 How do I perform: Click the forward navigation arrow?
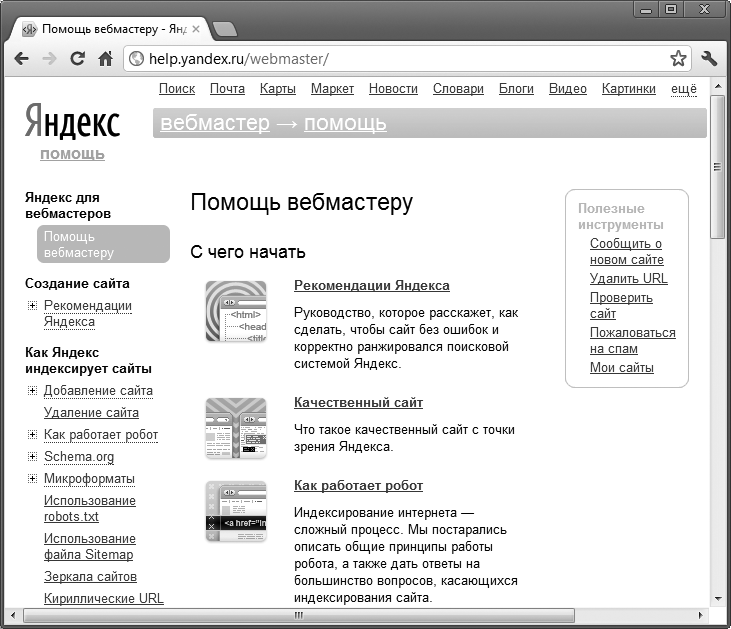point(49,59)
